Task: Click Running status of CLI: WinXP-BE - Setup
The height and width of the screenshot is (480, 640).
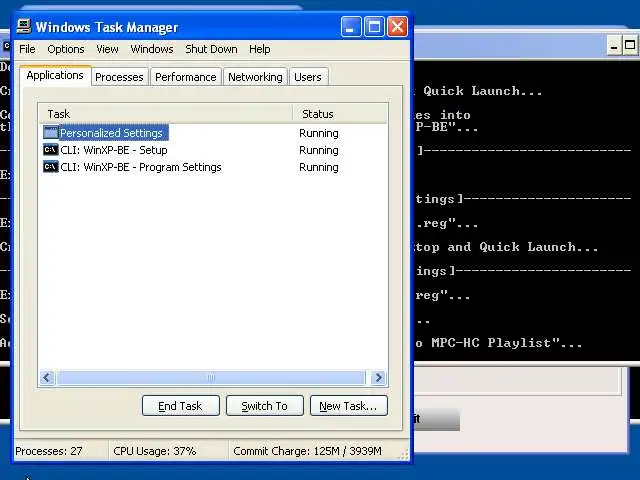Action: click(x=319, y=150)
